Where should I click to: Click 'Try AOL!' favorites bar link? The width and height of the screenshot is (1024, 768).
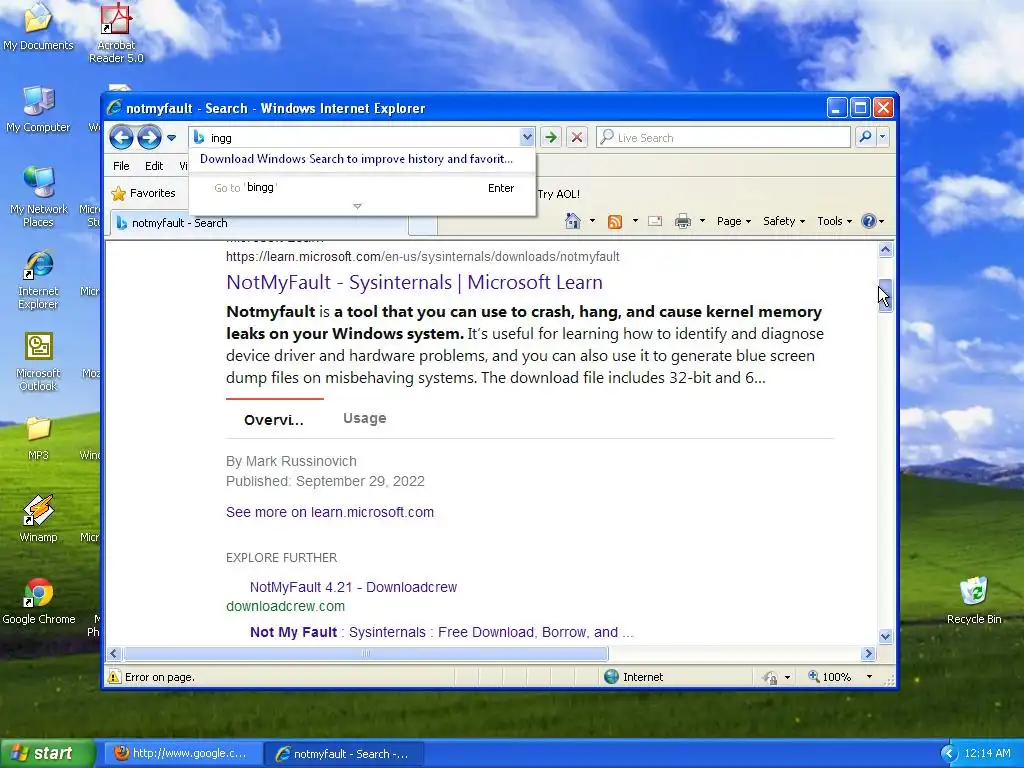click(558, 194)
